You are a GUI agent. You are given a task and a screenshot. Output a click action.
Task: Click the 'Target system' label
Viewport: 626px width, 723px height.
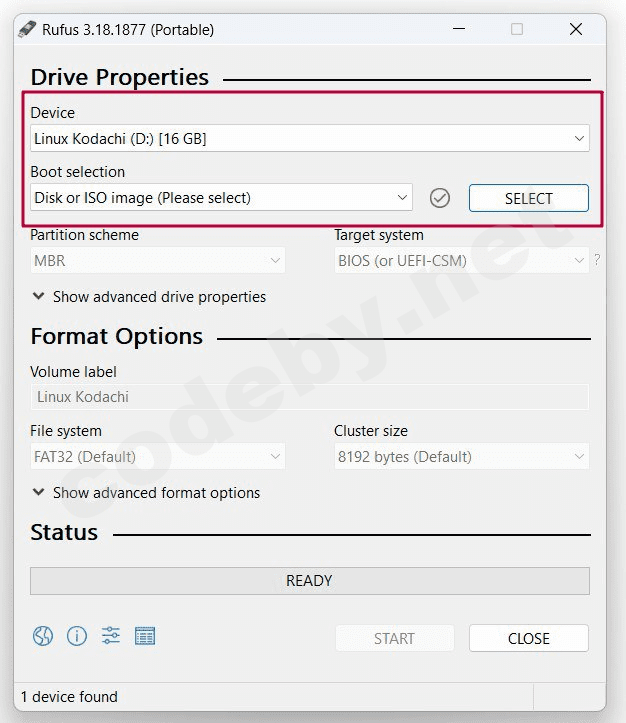(379, 235)
